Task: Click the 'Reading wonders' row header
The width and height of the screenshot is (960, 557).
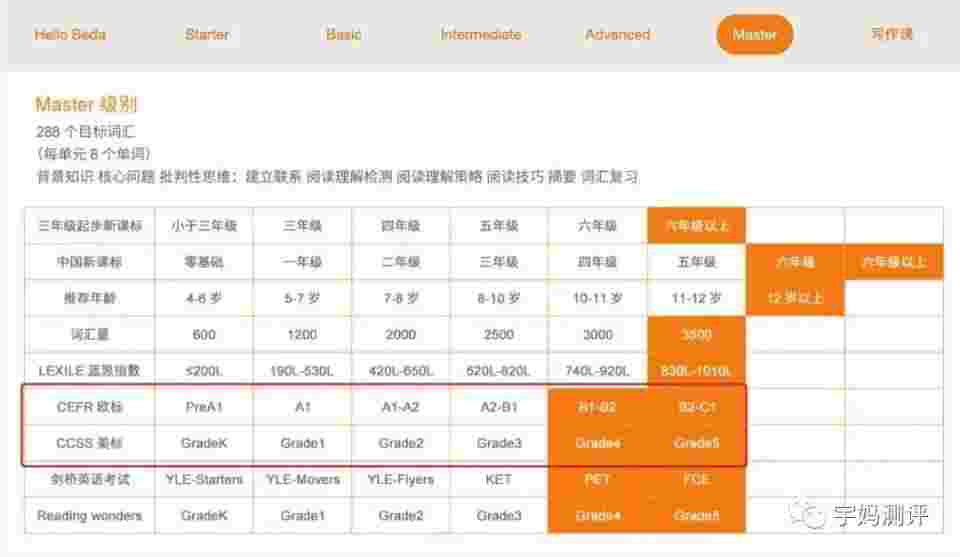Action: click(89, 515)
